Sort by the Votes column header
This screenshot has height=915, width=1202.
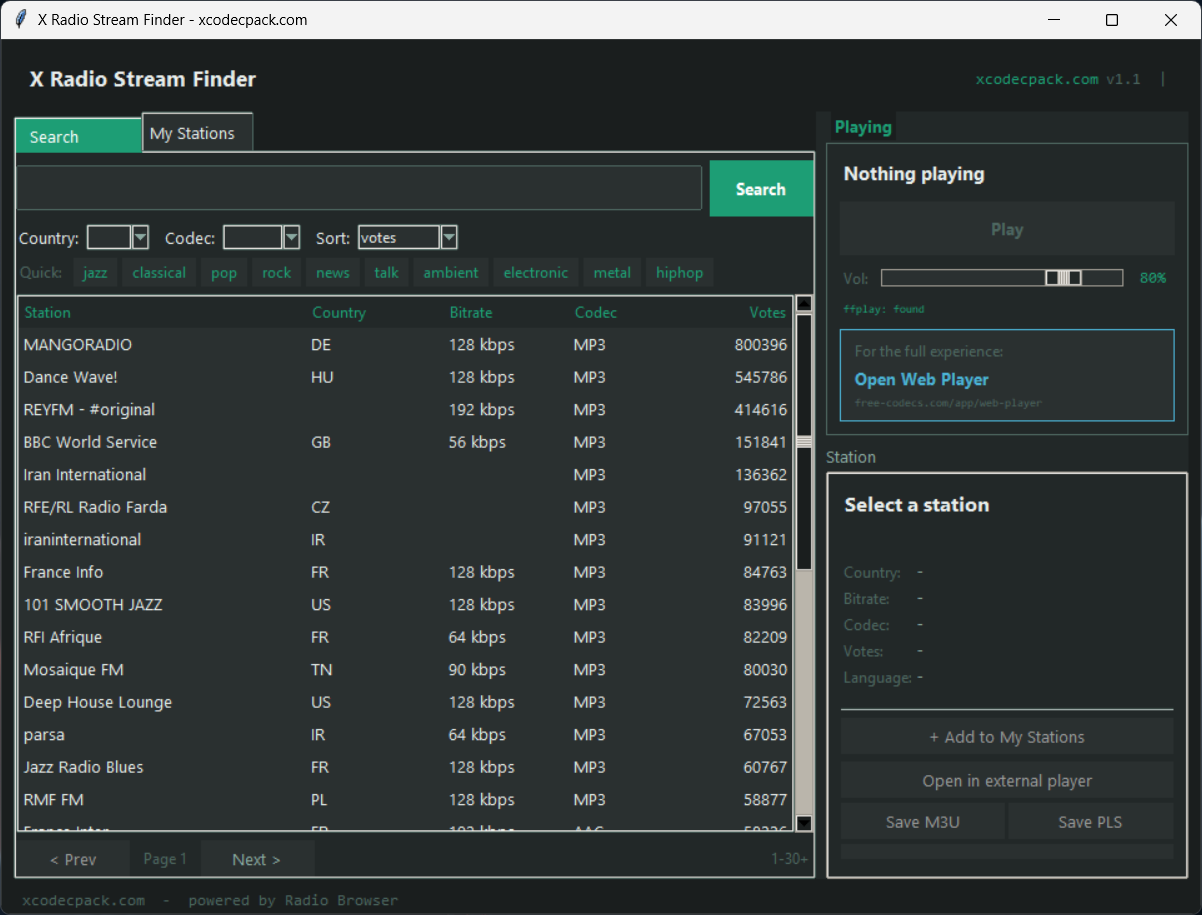point(767,313)
